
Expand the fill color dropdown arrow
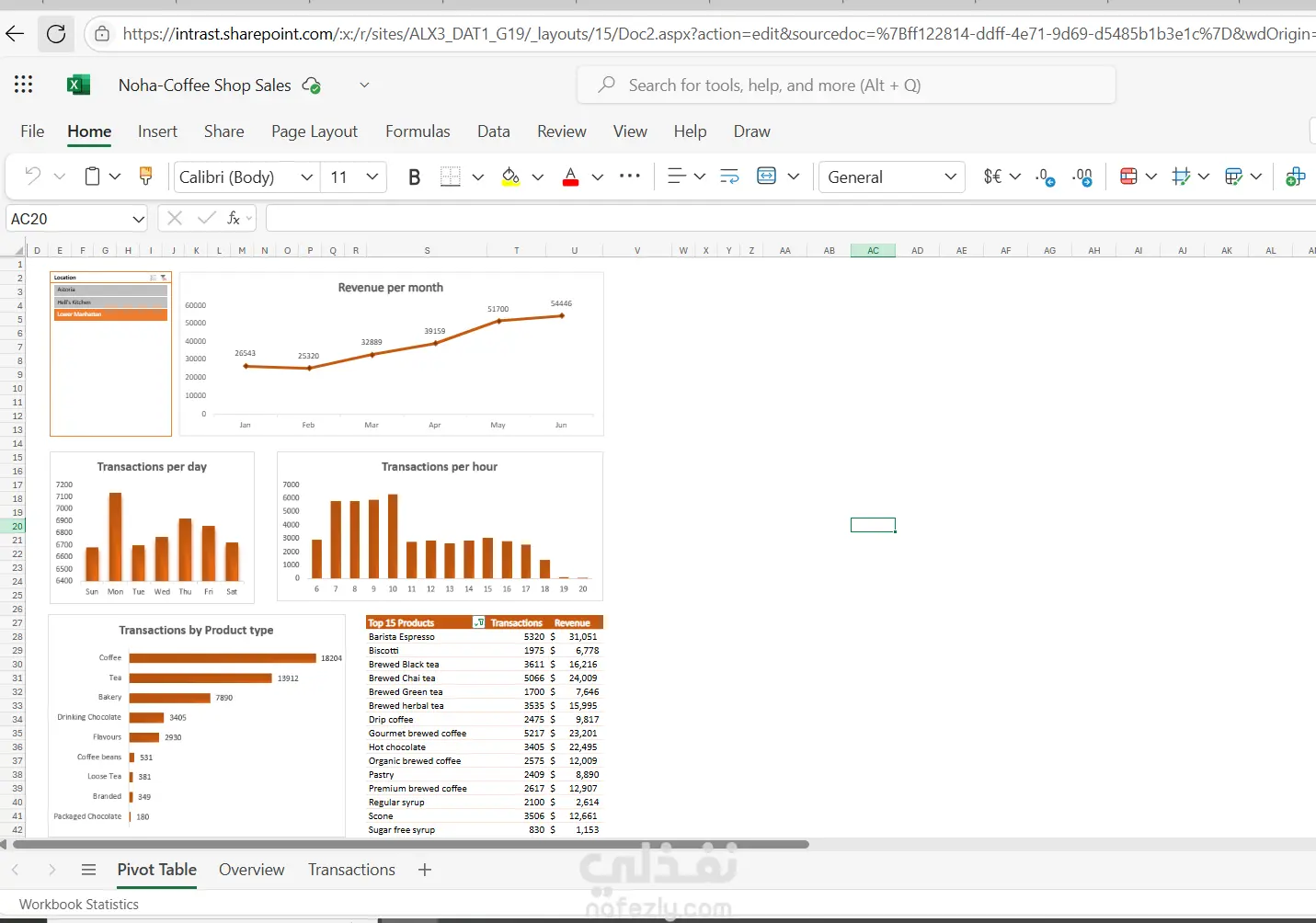(x=538, y=177)
